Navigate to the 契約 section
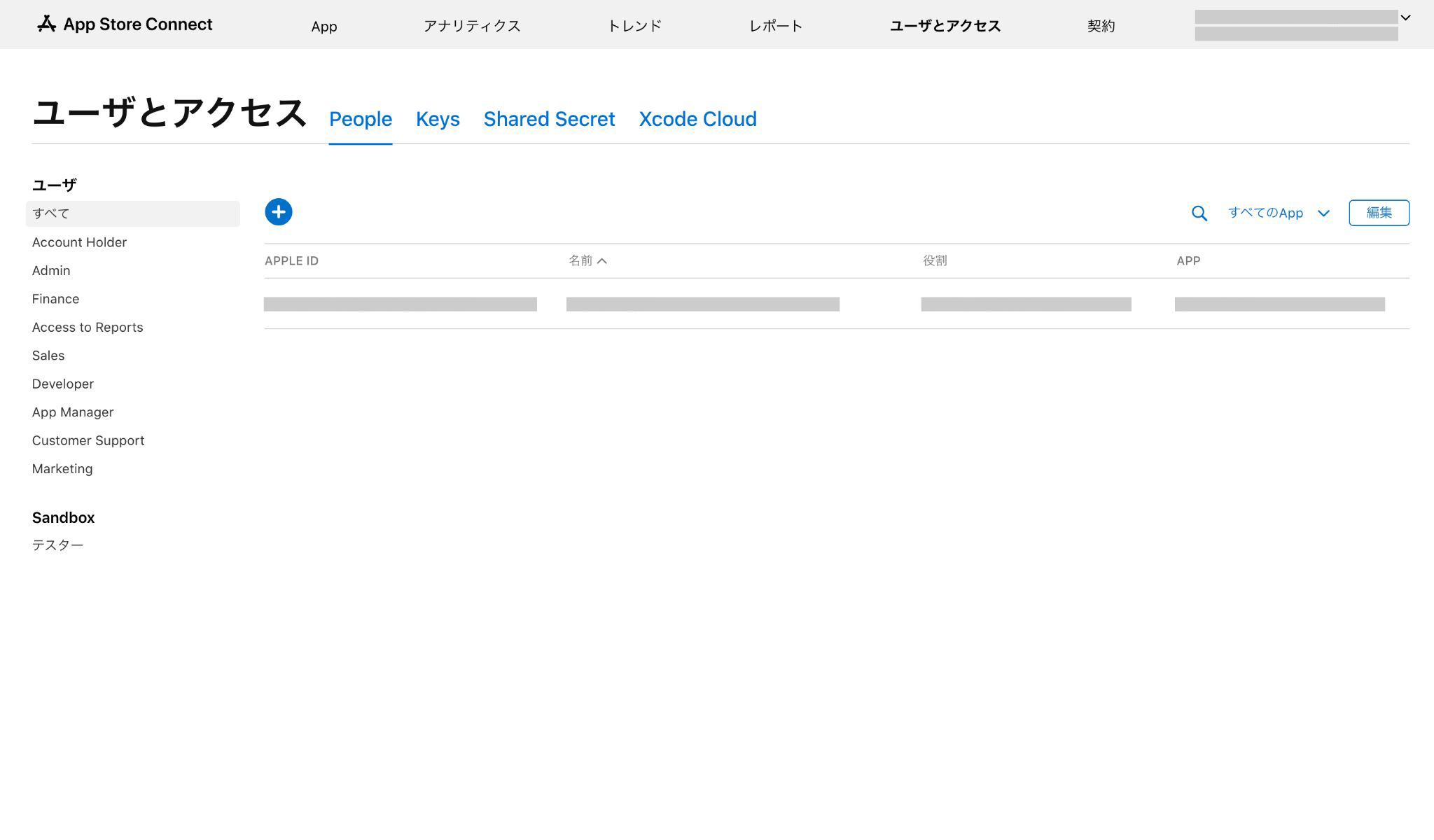This screenshot has height=840, width=1434. [1101, 26]
